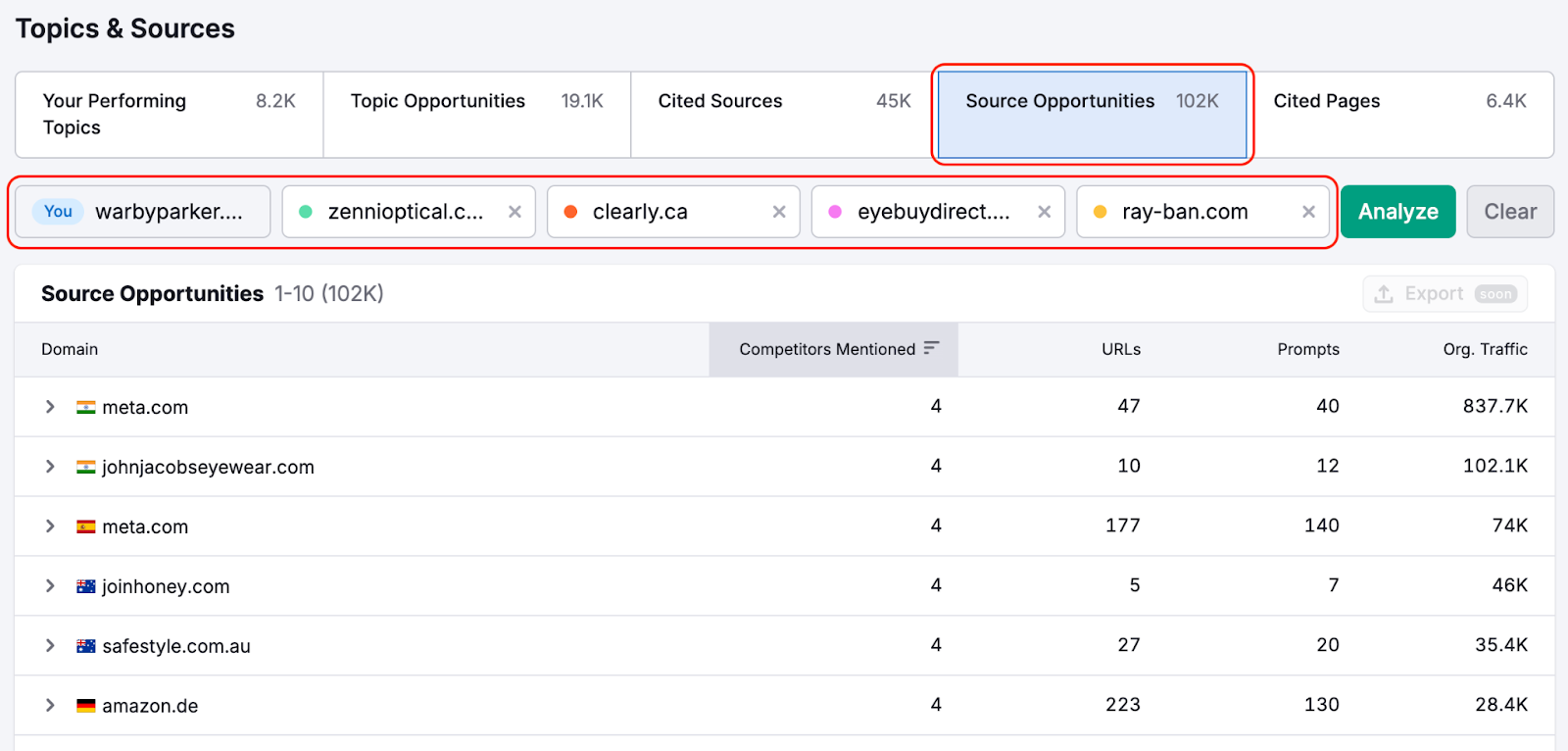Click the German flag beside amazon.de

pyautogui.click(x=86, y=706)
